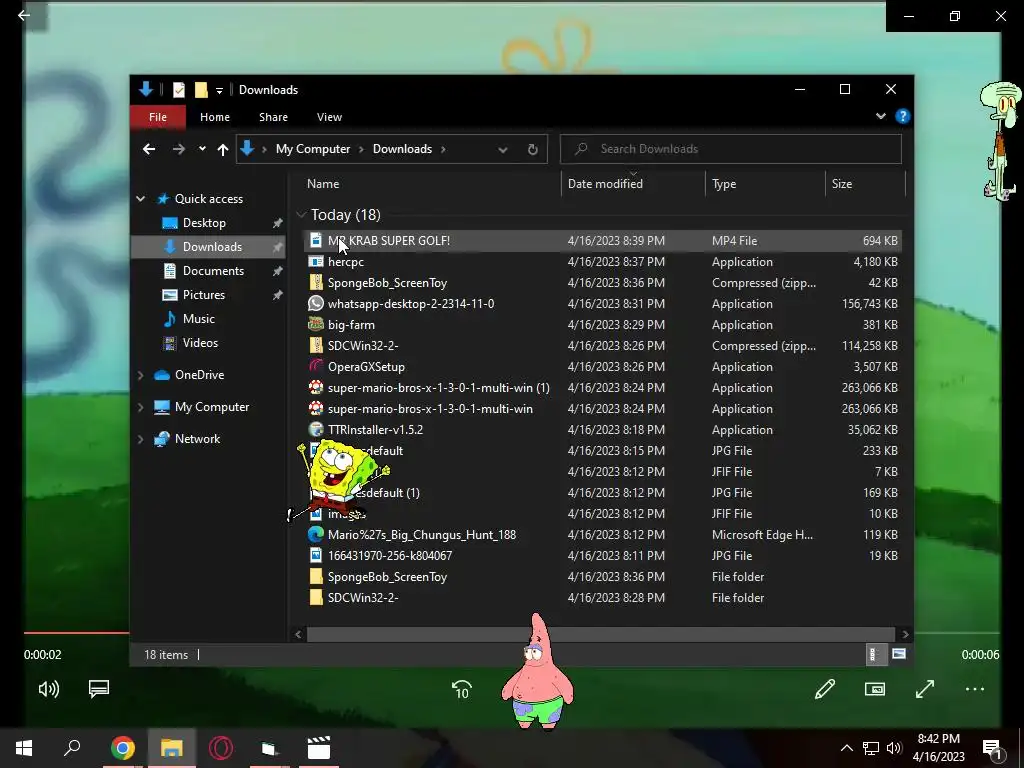Open the address bar history dropdown
Screen dimensions: 1024x768
502,150
